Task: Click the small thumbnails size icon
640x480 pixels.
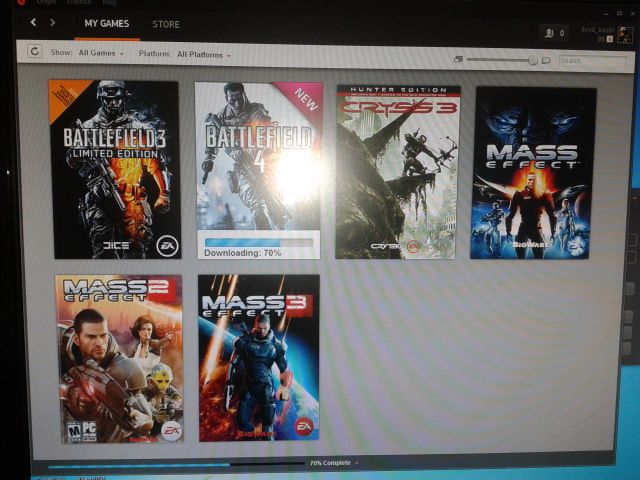Action: [458, 59]
